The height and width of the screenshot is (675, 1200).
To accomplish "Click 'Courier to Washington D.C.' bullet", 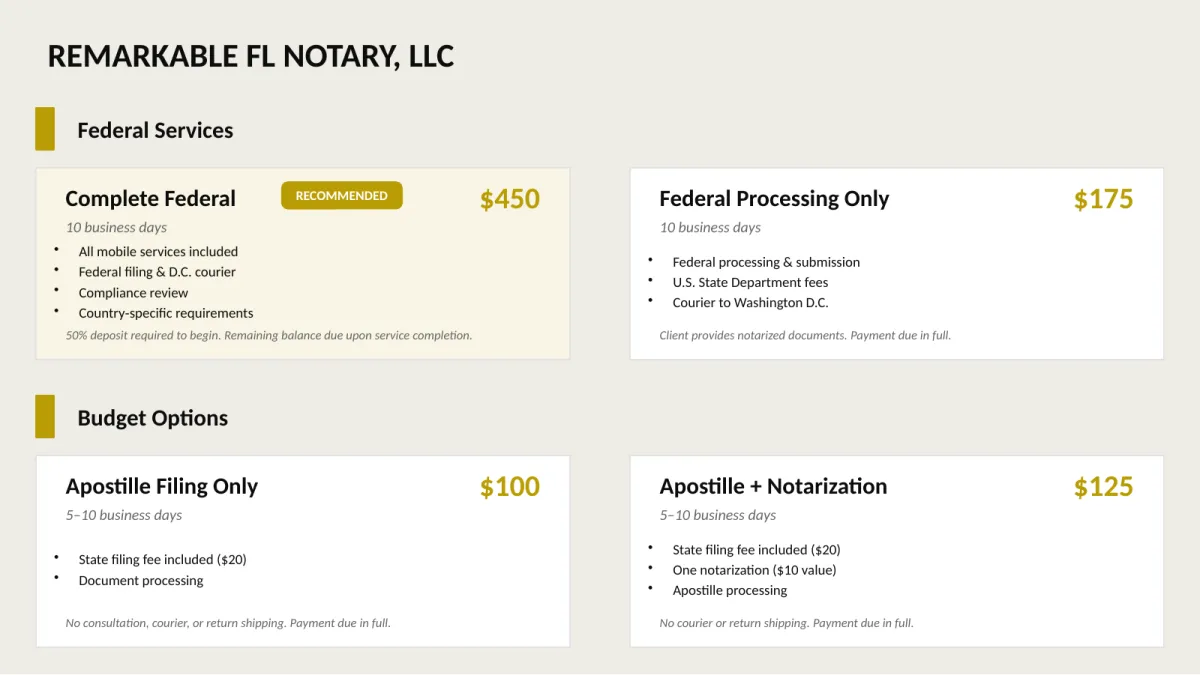I will pyautogui.click(x=750, y=303).
